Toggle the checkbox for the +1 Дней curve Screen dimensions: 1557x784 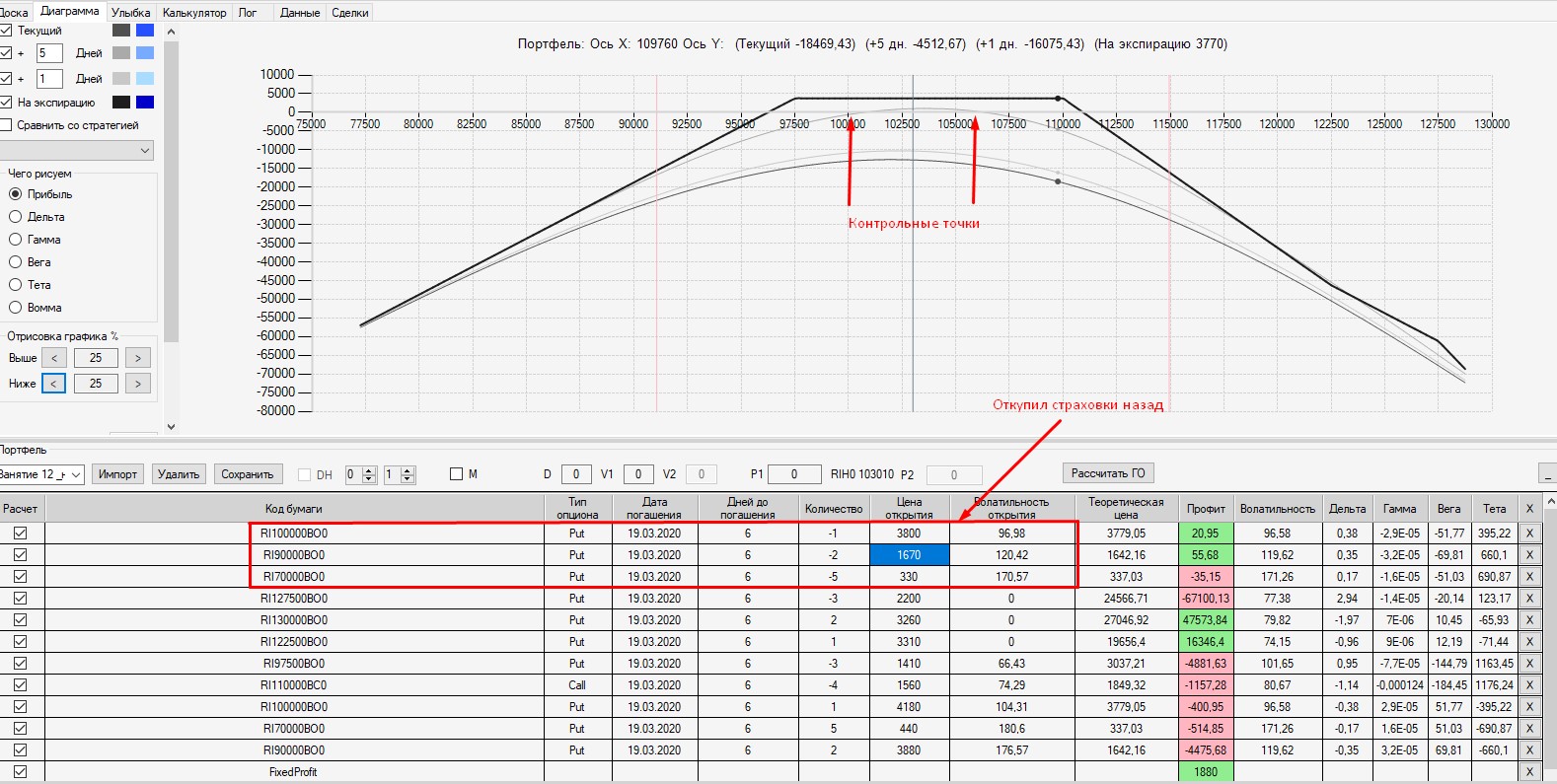click(6, 79)
